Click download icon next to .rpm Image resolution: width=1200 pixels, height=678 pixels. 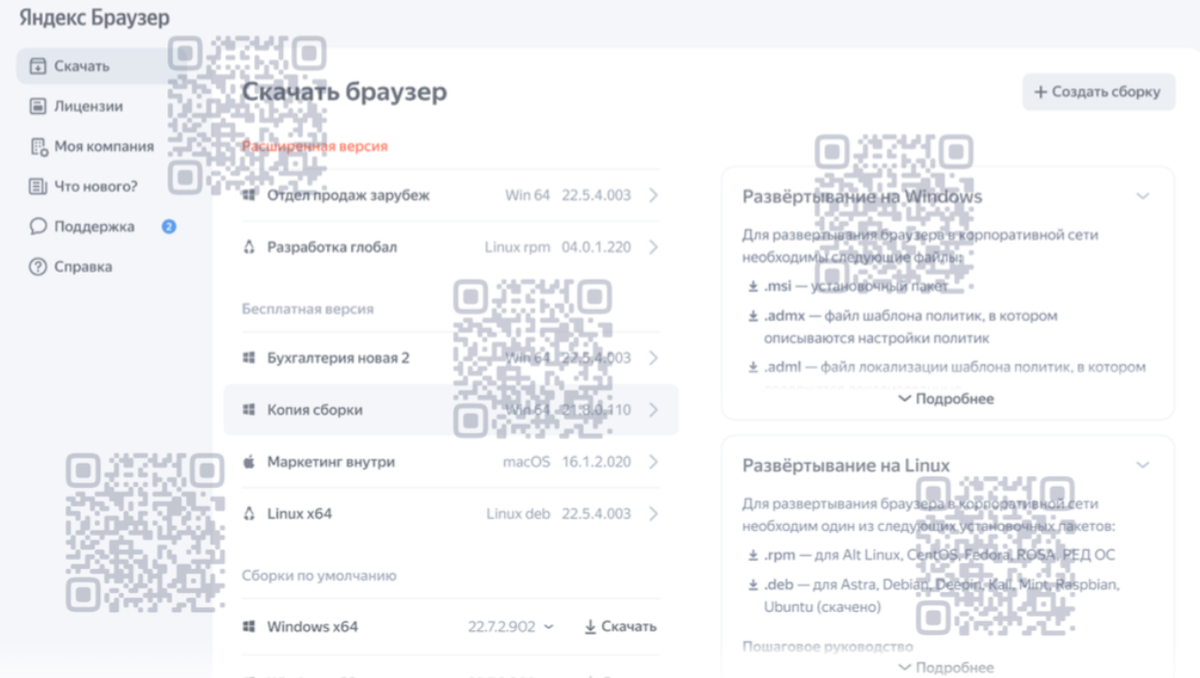pyautogui.click(x=753, y=555)
